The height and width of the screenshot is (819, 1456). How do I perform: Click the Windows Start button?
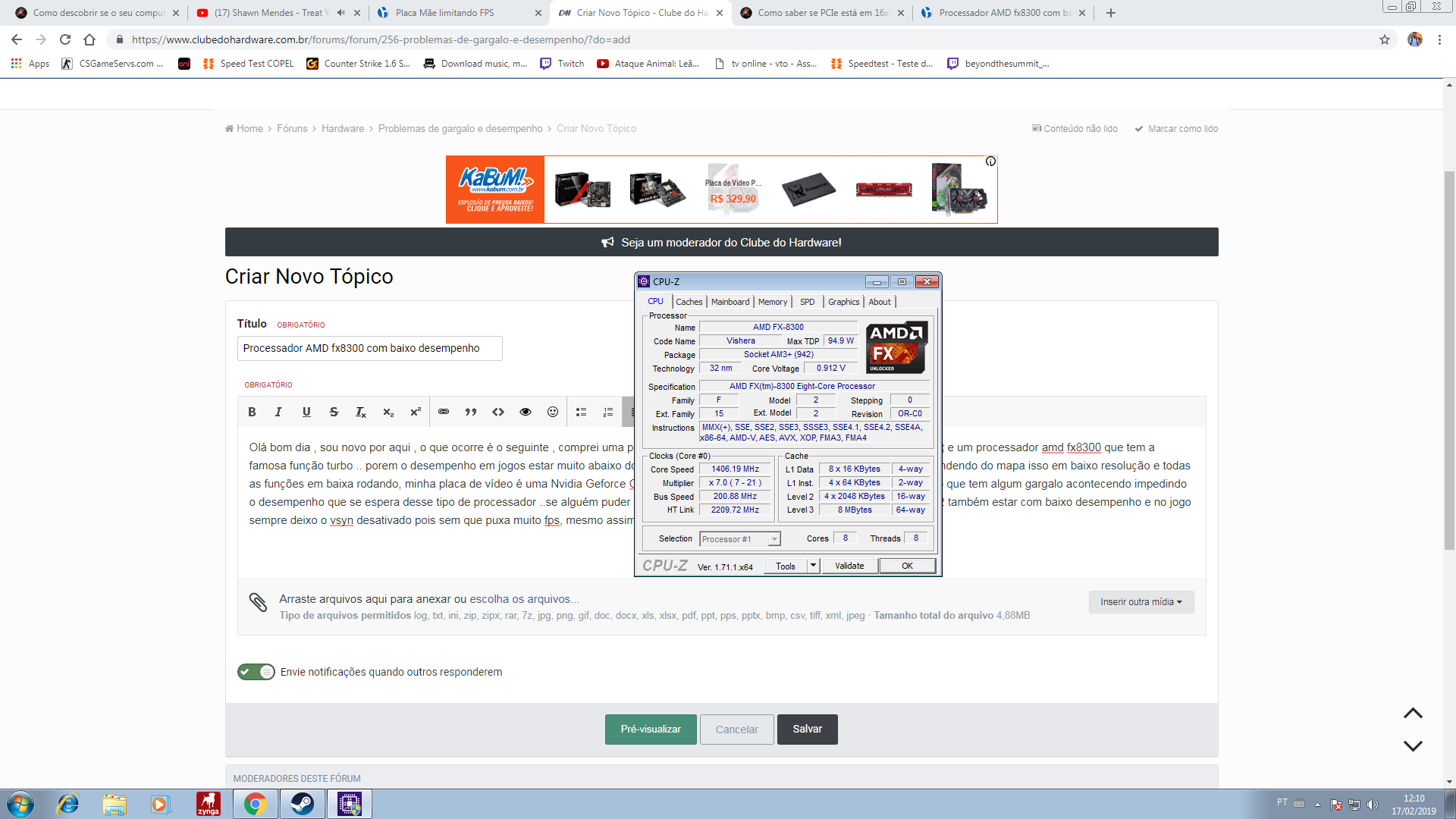click(x=20, y=804)
